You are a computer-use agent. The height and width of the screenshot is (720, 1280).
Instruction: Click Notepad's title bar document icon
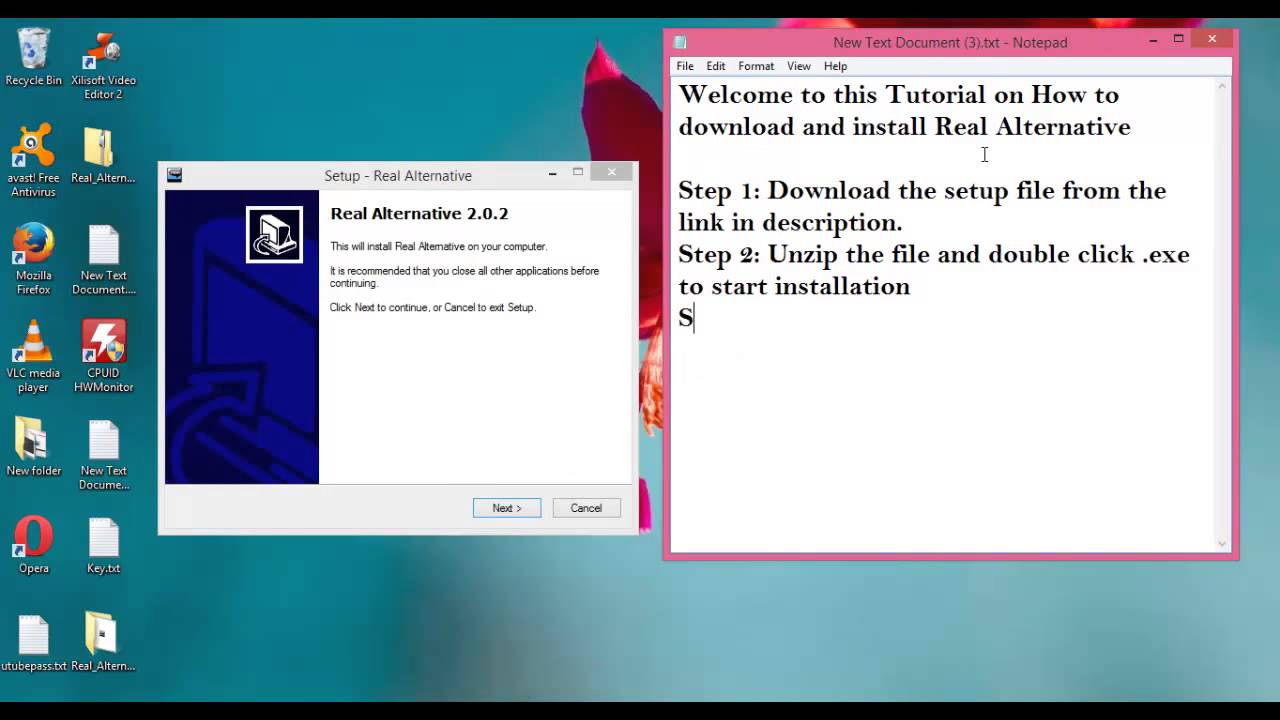(680, 42)
